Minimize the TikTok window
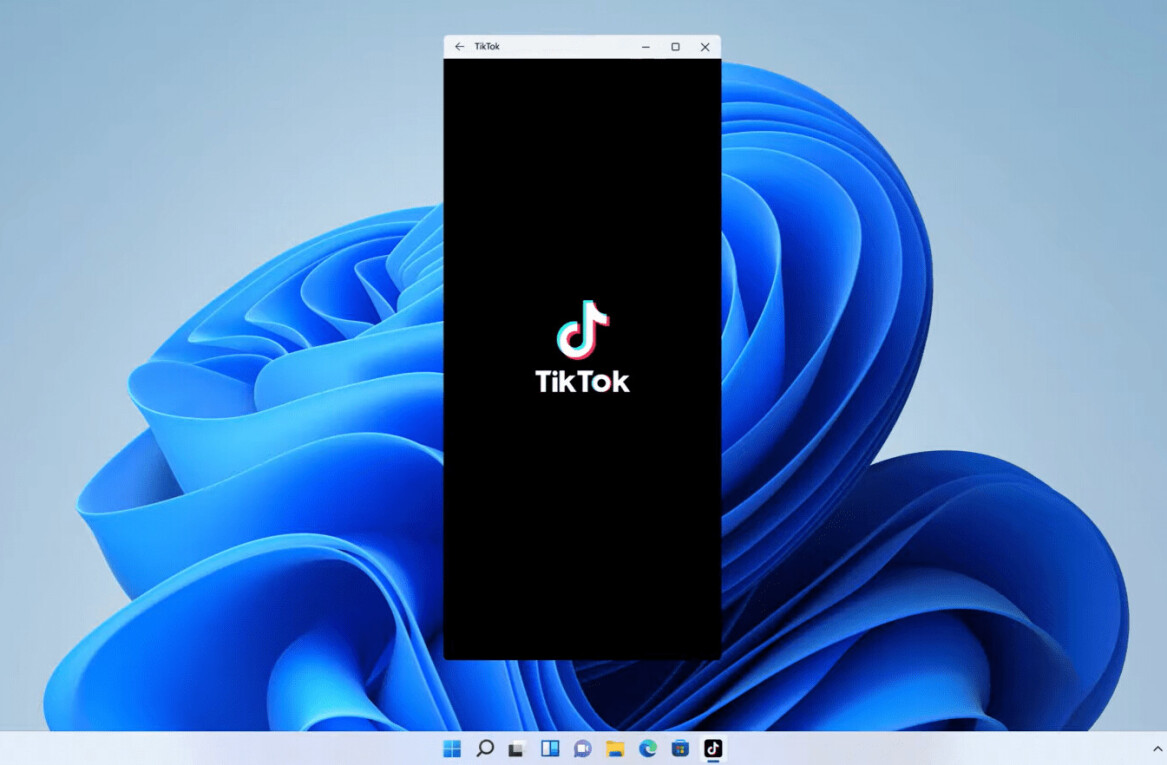 click(646, 47)
